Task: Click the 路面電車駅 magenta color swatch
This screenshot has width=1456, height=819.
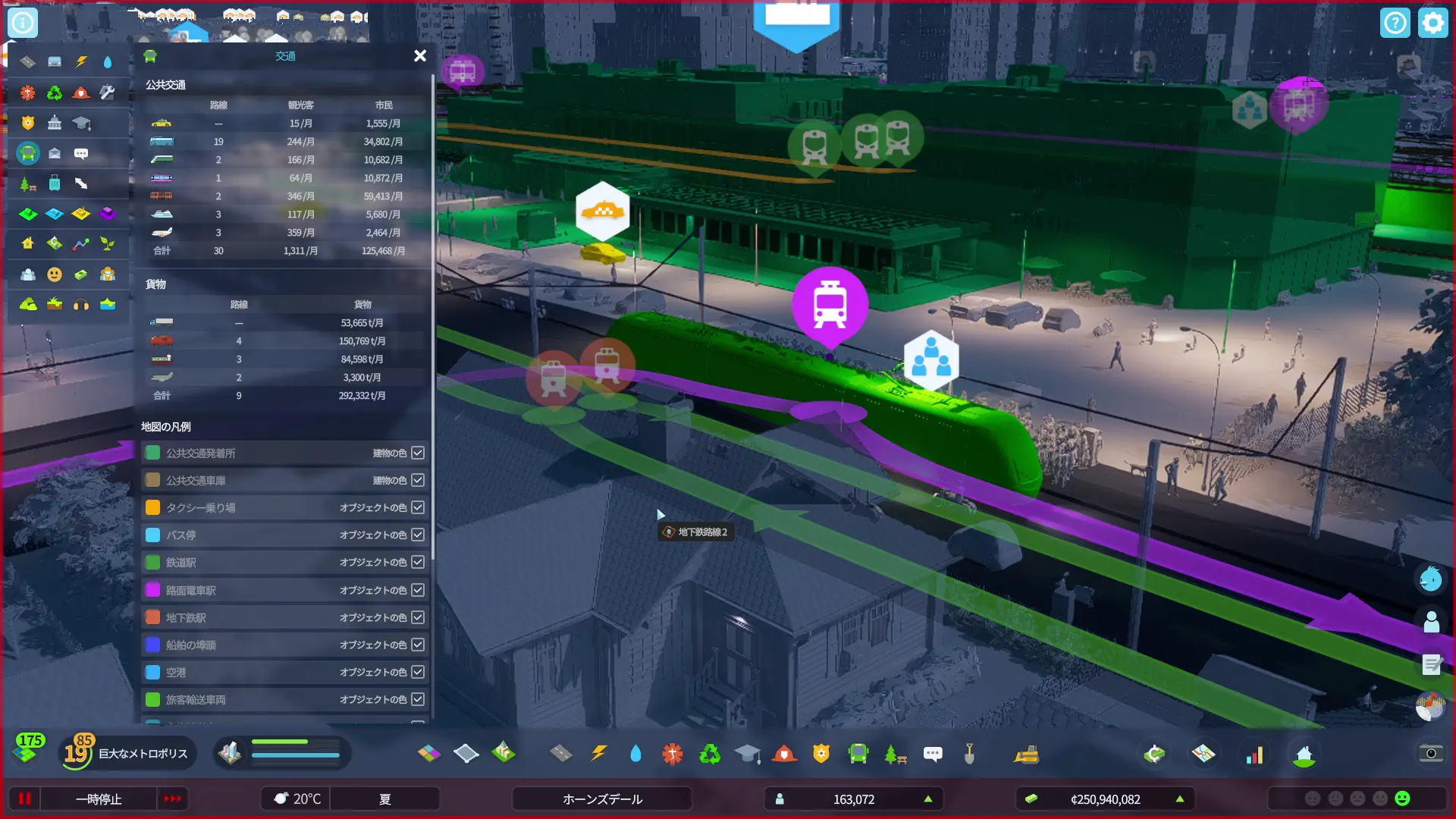Action: (152, 590)
